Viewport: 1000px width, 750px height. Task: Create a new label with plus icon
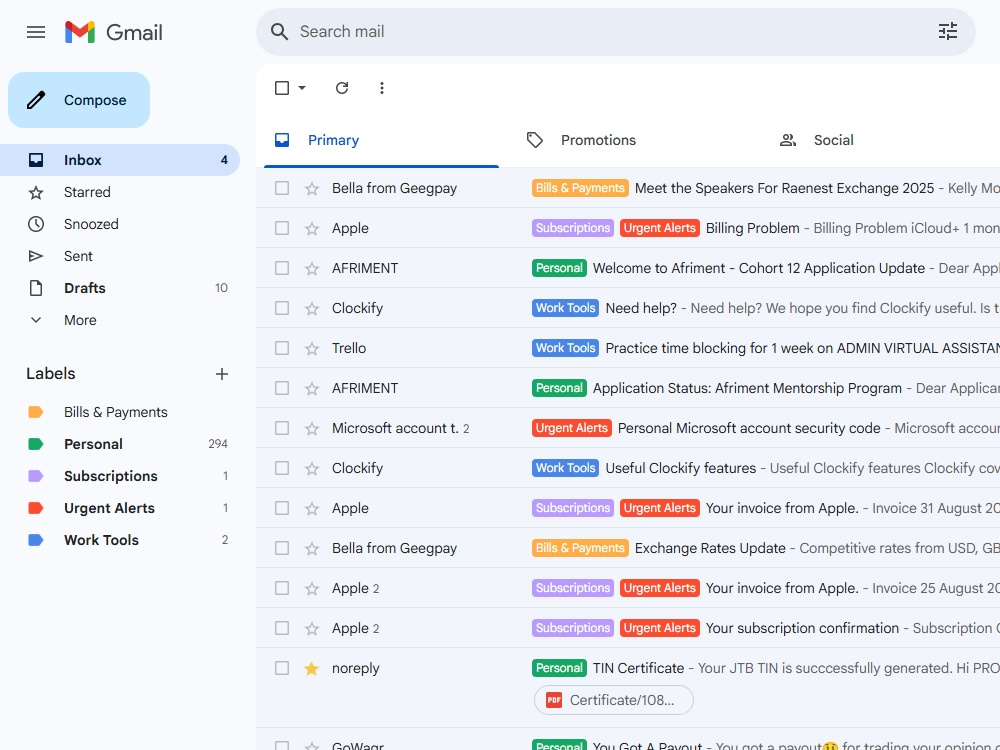tap(221, 374)
